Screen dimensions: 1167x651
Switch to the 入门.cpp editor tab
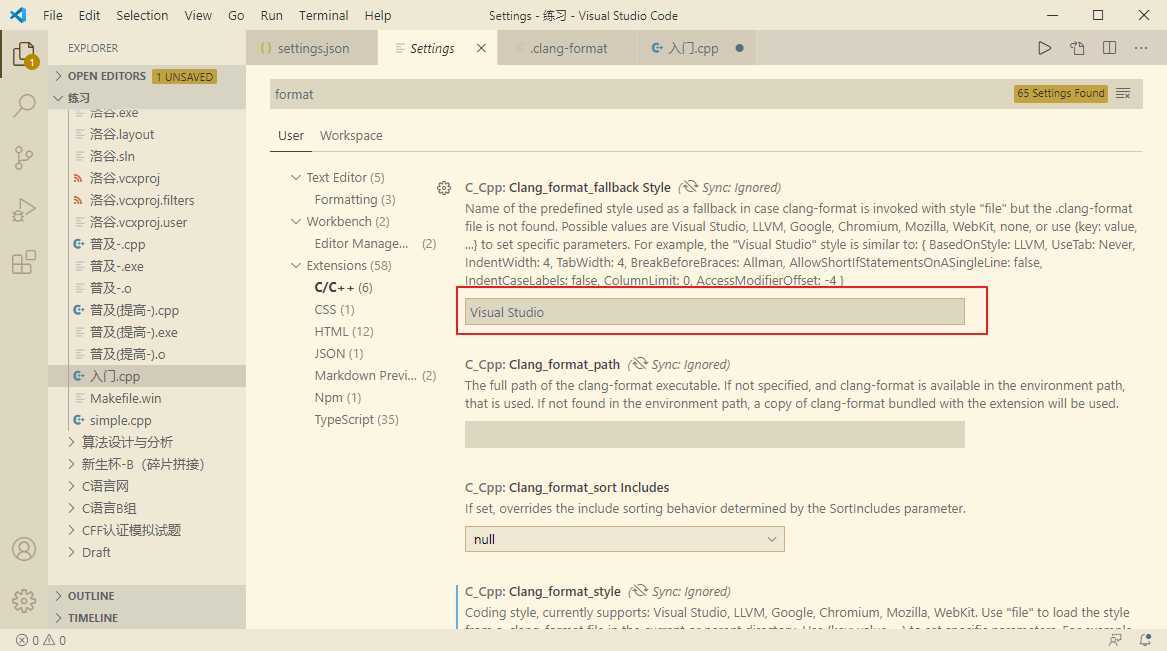696,48
